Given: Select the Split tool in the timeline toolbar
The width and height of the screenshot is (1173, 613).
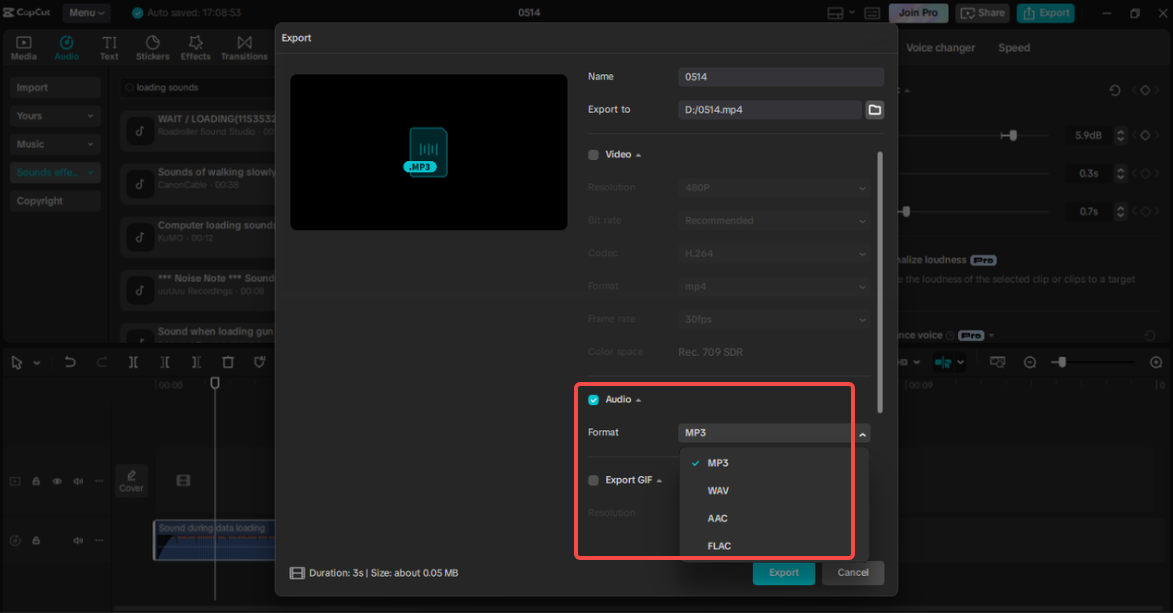Looking at the screenshot, I should [133, 361].
